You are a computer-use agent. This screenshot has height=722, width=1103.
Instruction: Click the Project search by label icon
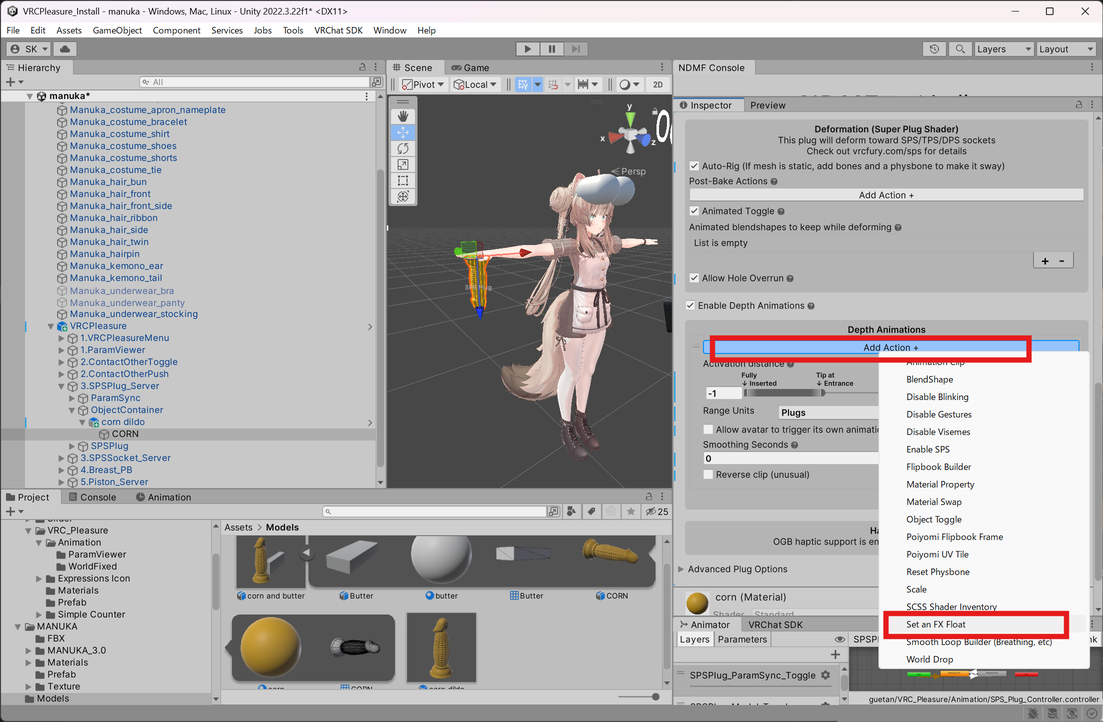[x=592, y=512]
